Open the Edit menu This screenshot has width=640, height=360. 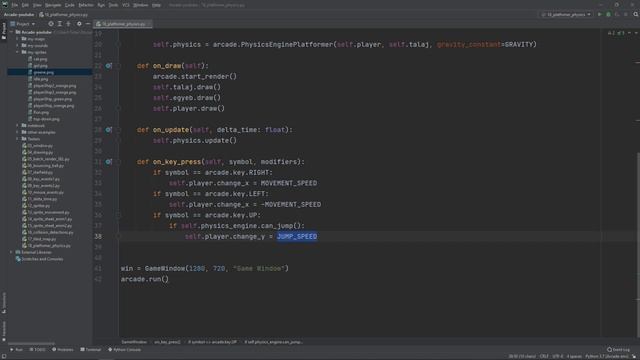click(25, 5)
